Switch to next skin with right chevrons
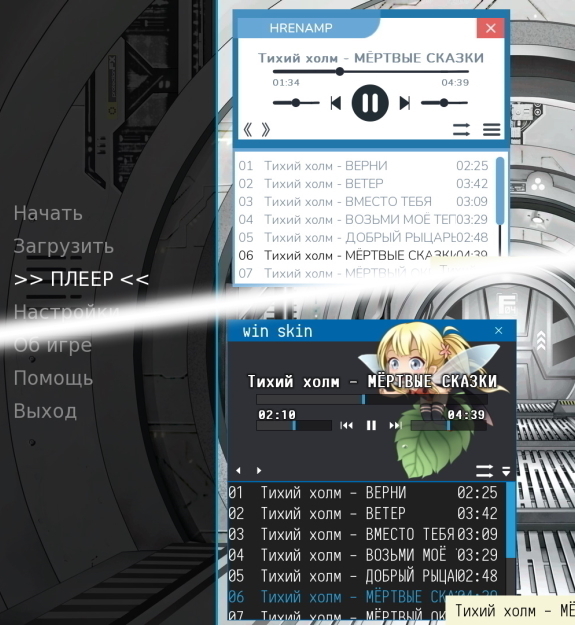This screenshot has width=575, height=625. (x=266, y=130)
